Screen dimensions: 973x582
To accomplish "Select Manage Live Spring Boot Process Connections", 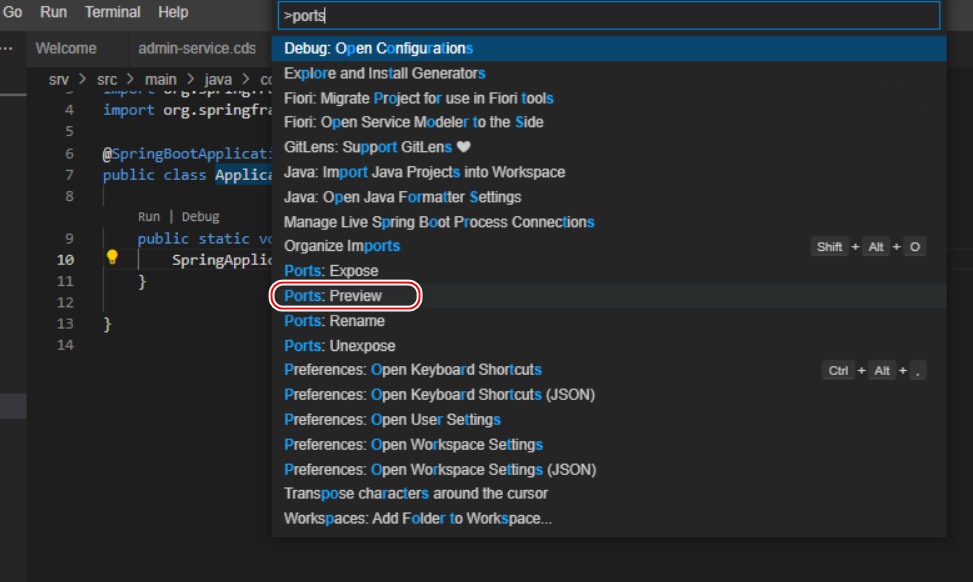I will pos(609,222).
